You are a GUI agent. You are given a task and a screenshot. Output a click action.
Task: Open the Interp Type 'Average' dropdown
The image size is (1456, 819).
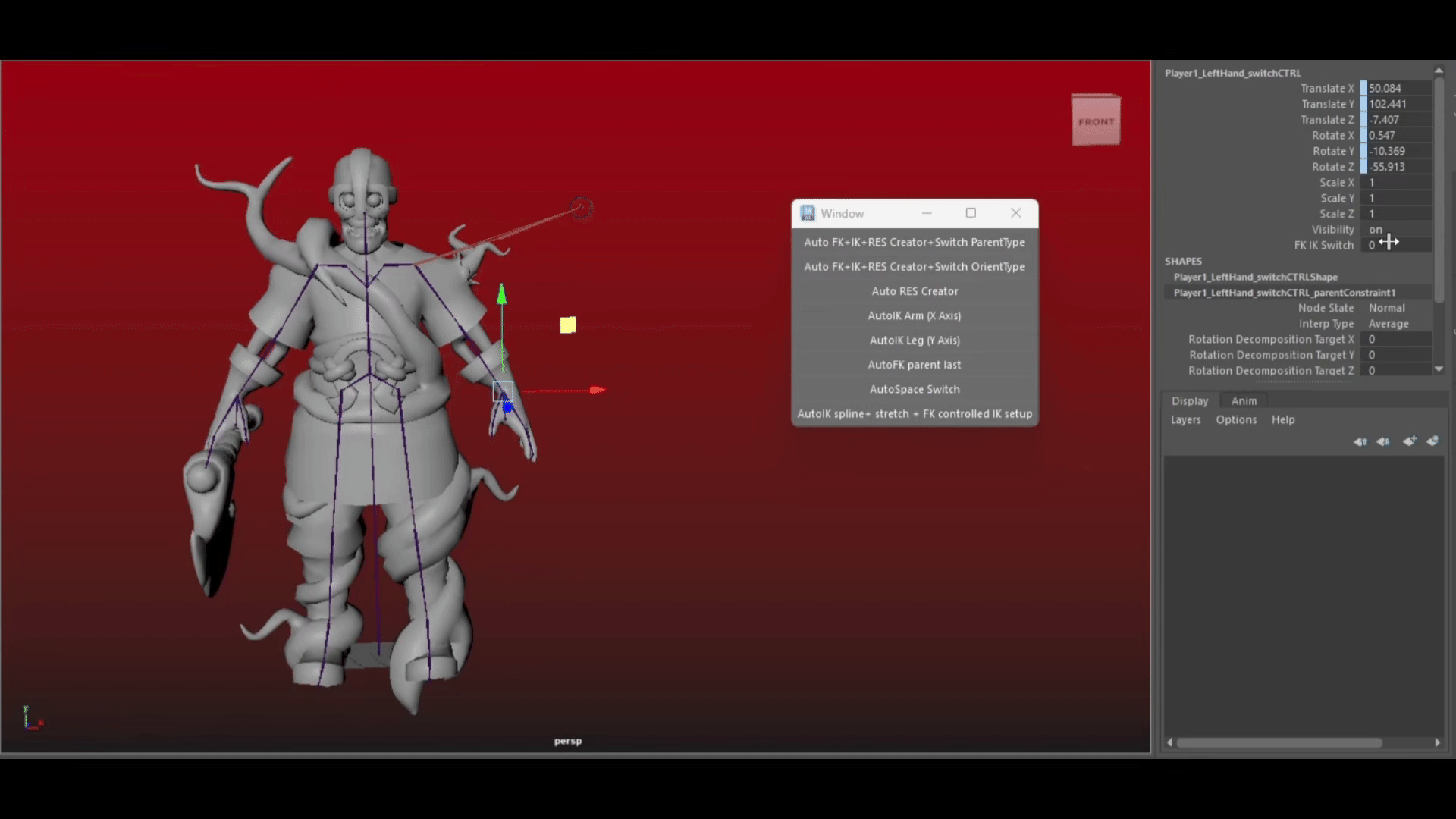(1388, 324)
